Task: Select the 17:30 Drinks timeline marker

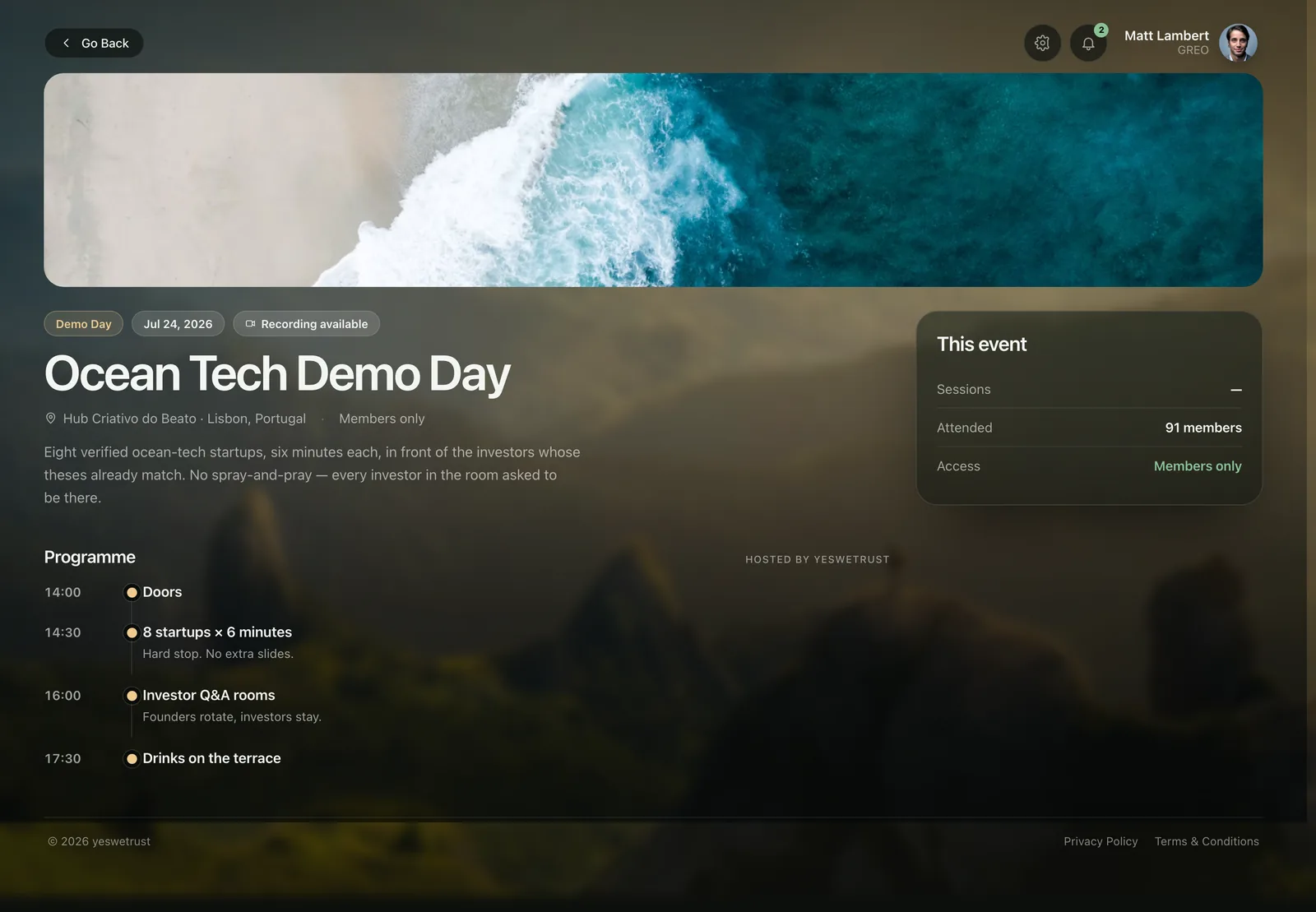Action: point(132,758)
